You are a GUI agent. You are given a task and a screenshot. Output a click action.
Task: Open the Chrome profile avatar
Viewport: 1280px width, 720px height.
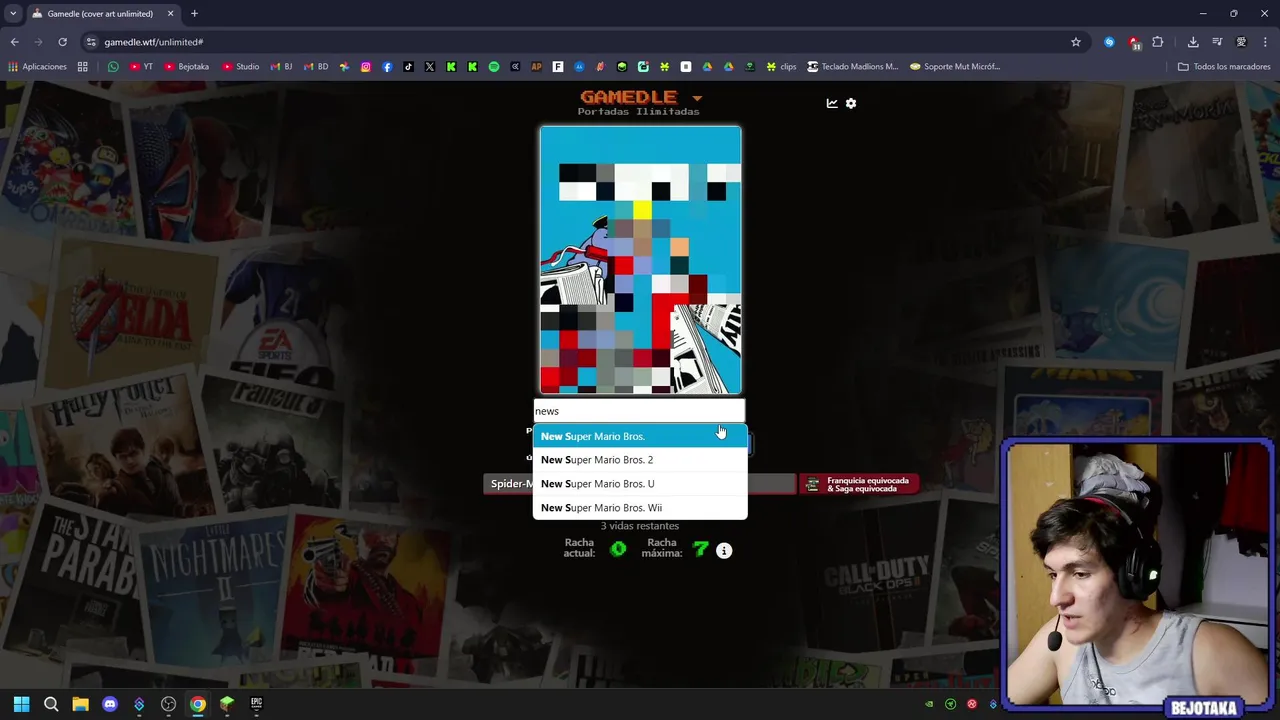pos(1241,42)
